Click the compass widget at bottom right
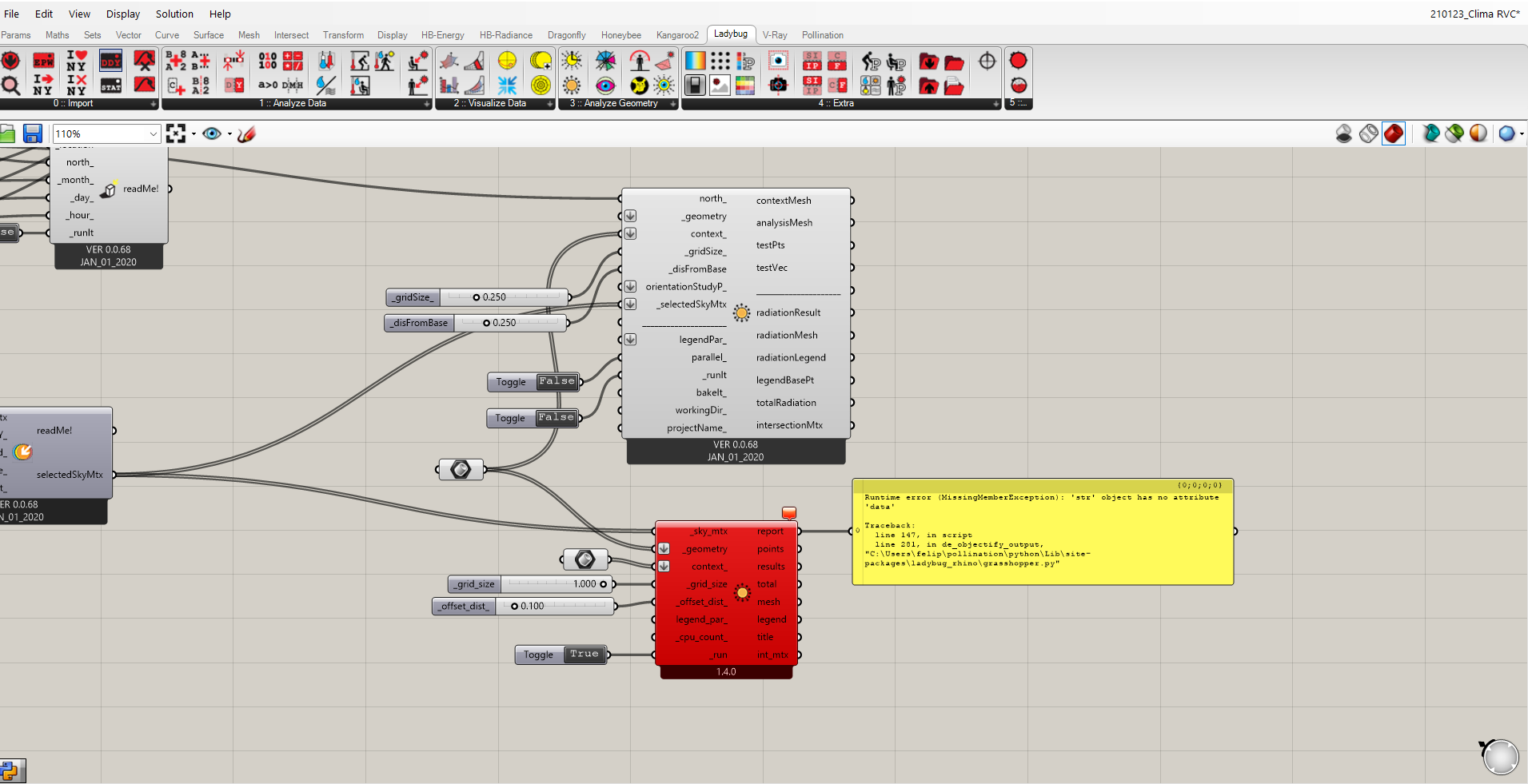 [x=1499, y=756]
